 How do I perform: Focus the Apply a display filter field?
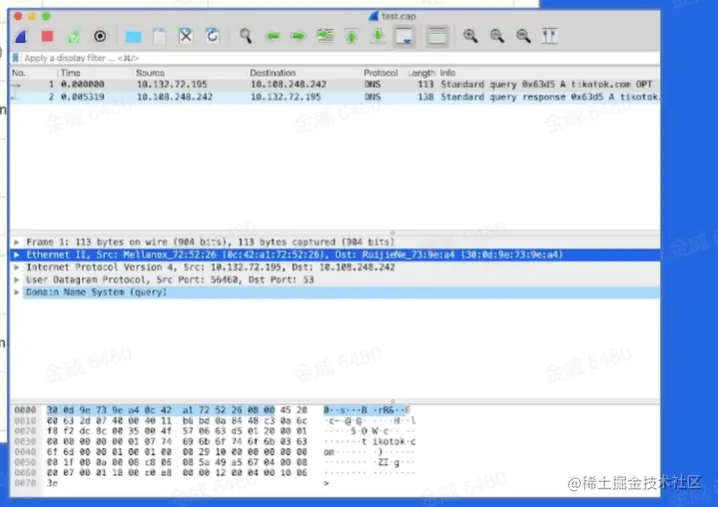click(340, 58)
